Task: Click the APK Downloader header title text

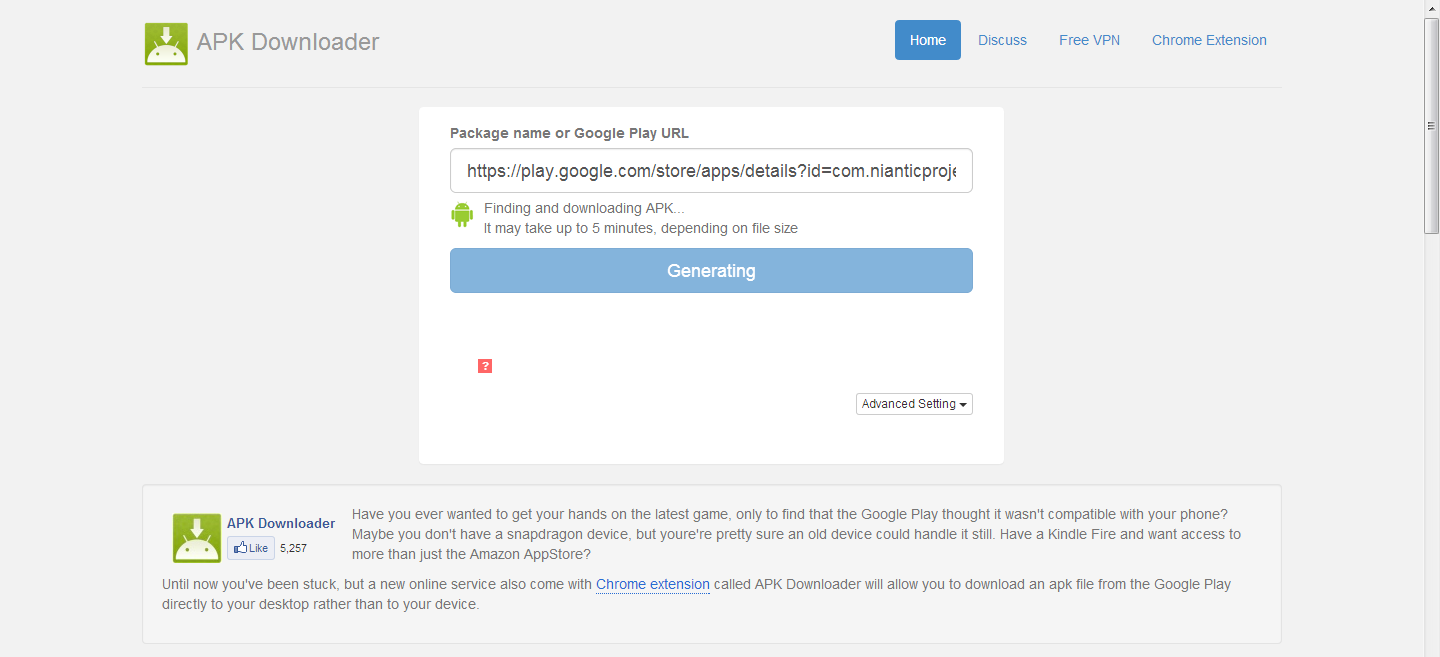Action: (288, 42)
